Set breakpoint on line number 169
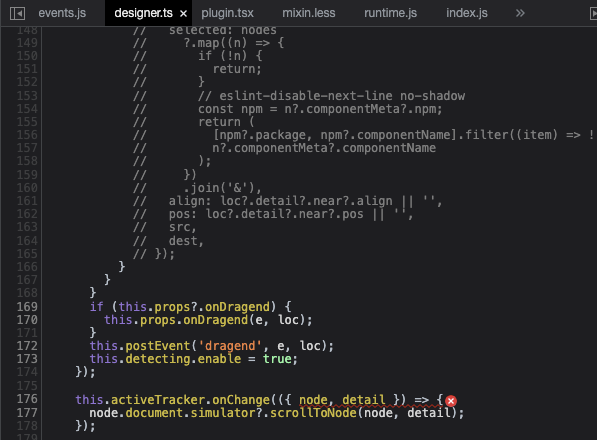 27,307
